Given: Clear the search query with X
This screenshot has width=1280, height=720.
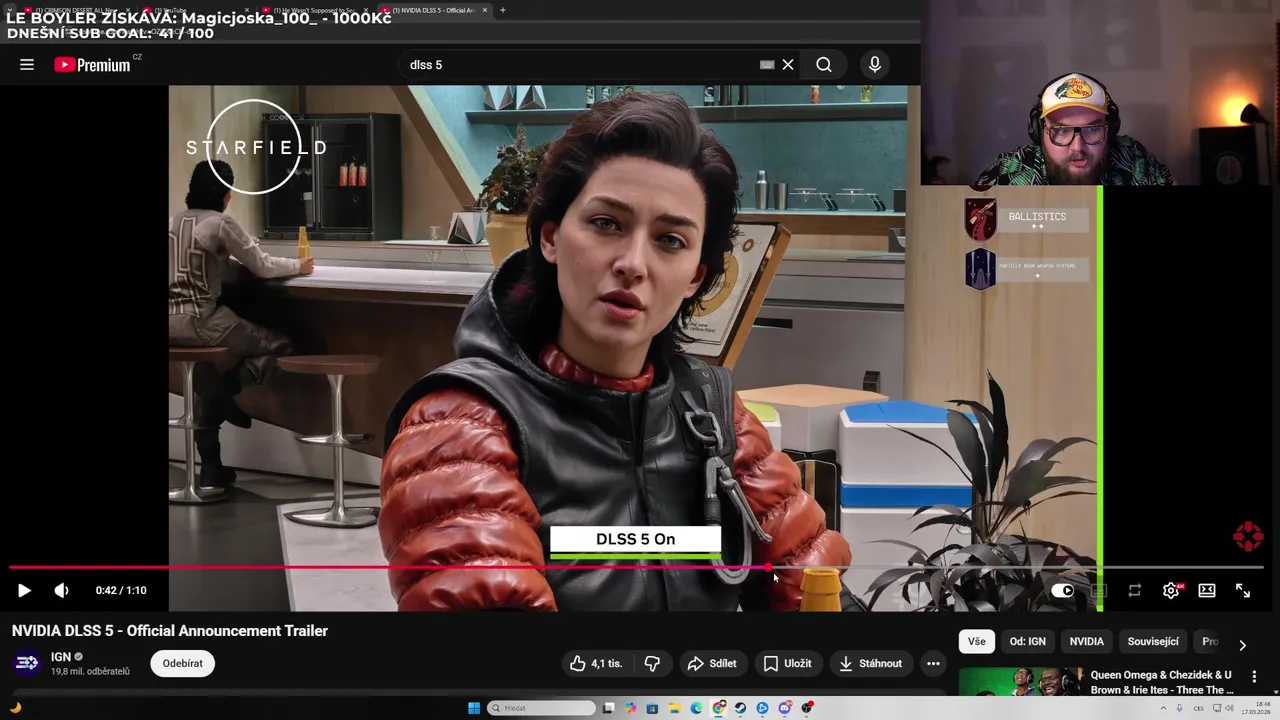Looking at the screenshot, I should click(788, 65).
